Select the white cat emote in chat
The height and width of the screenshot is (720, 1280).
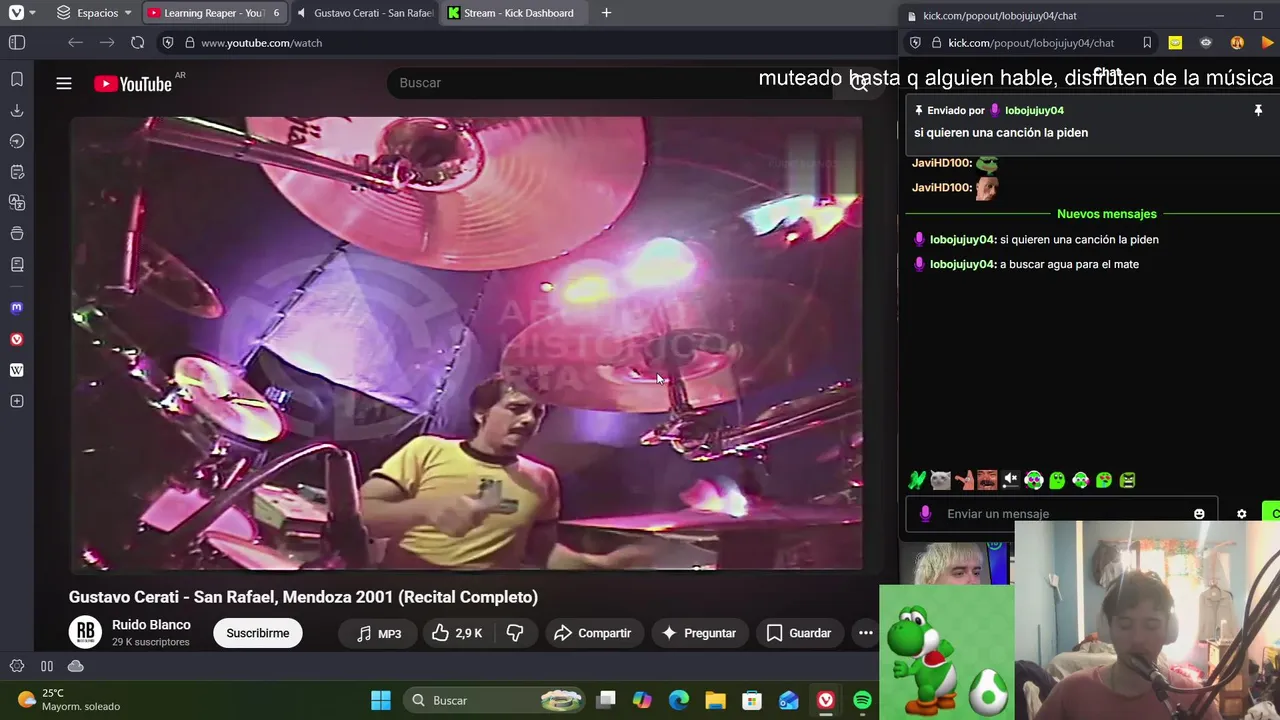[x=940, y=480]
